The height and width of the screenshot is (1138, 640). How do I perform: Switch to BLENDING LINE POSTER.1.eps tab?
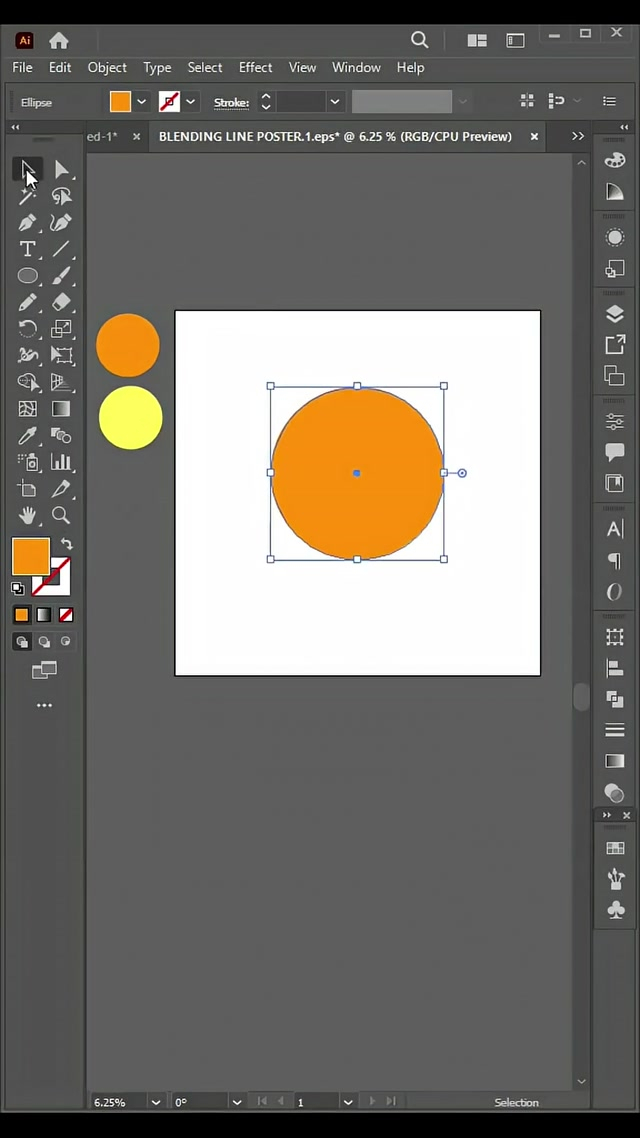[x=335, y=136]
